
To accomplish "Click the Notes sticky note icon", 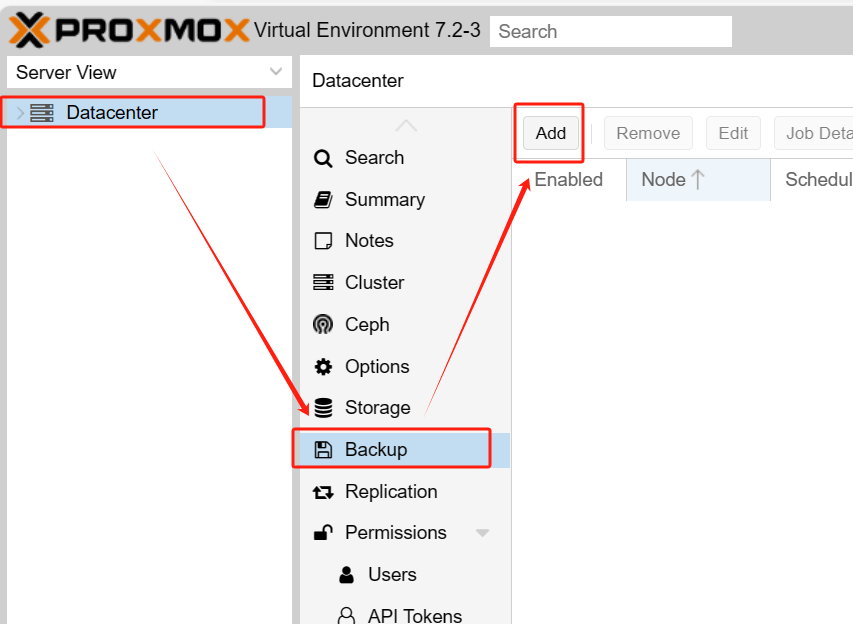I will click(x=323, y=241).
